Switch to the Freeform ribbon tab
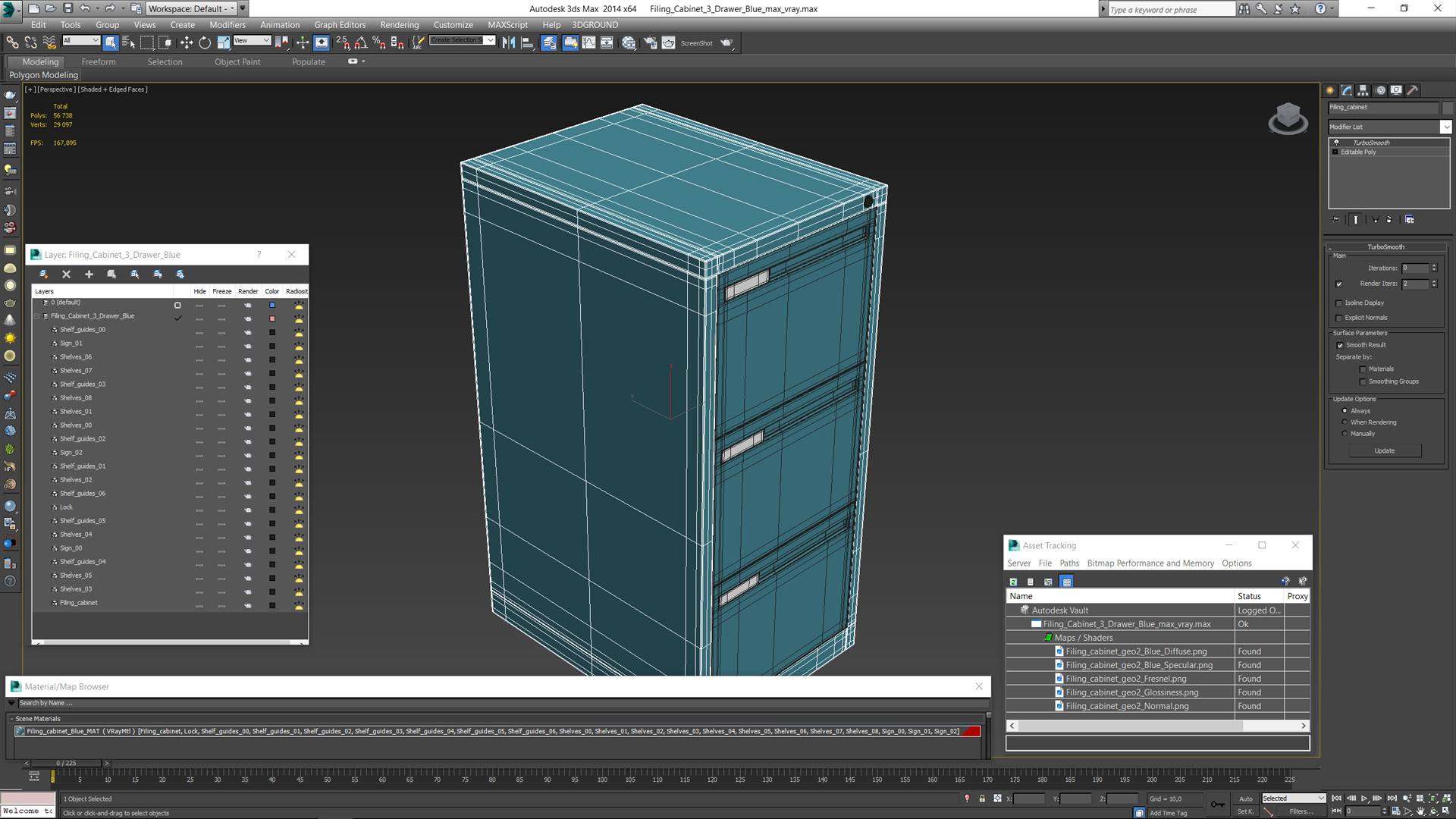The image size is (1456, 819). [x=99, y=62]
